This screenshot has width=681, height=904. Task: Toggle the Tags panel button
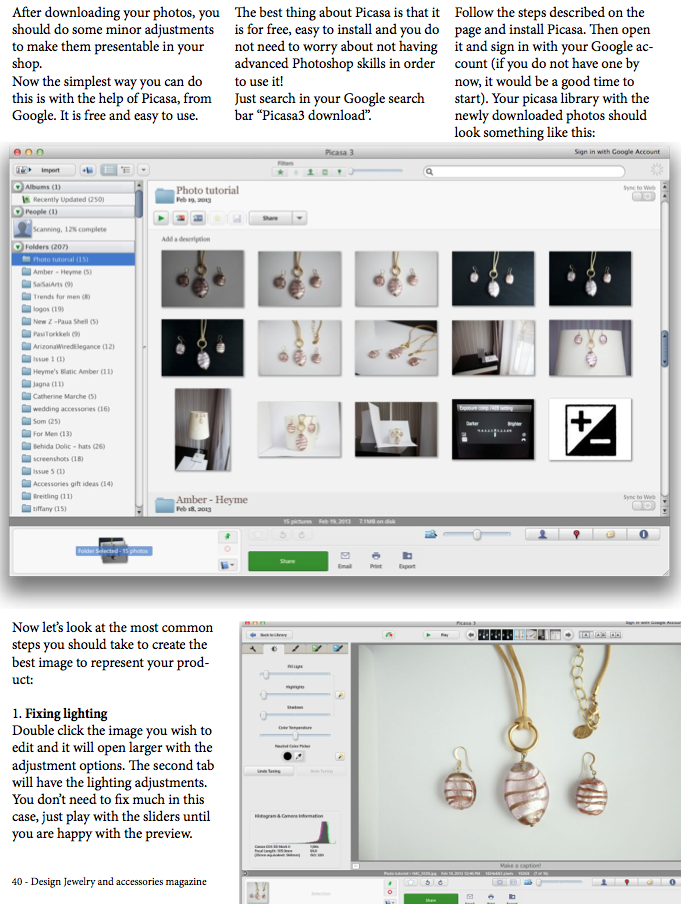609,534
